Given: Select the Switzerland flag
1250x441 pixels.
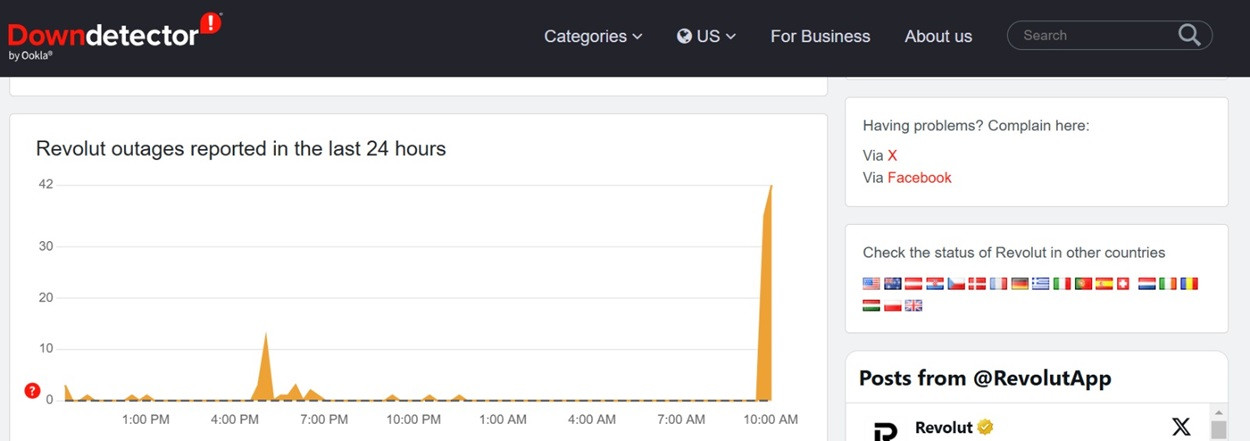Looking at the screenshot, I should (1123, 284).
